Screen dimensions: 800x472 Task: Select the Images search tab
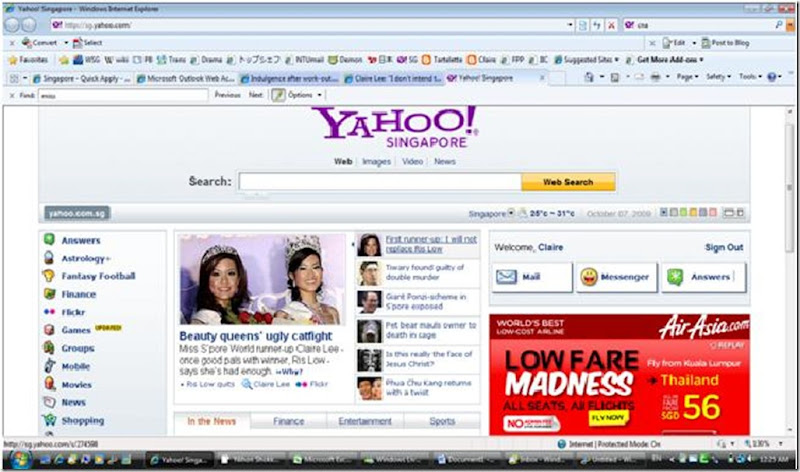tap(376, 161)
